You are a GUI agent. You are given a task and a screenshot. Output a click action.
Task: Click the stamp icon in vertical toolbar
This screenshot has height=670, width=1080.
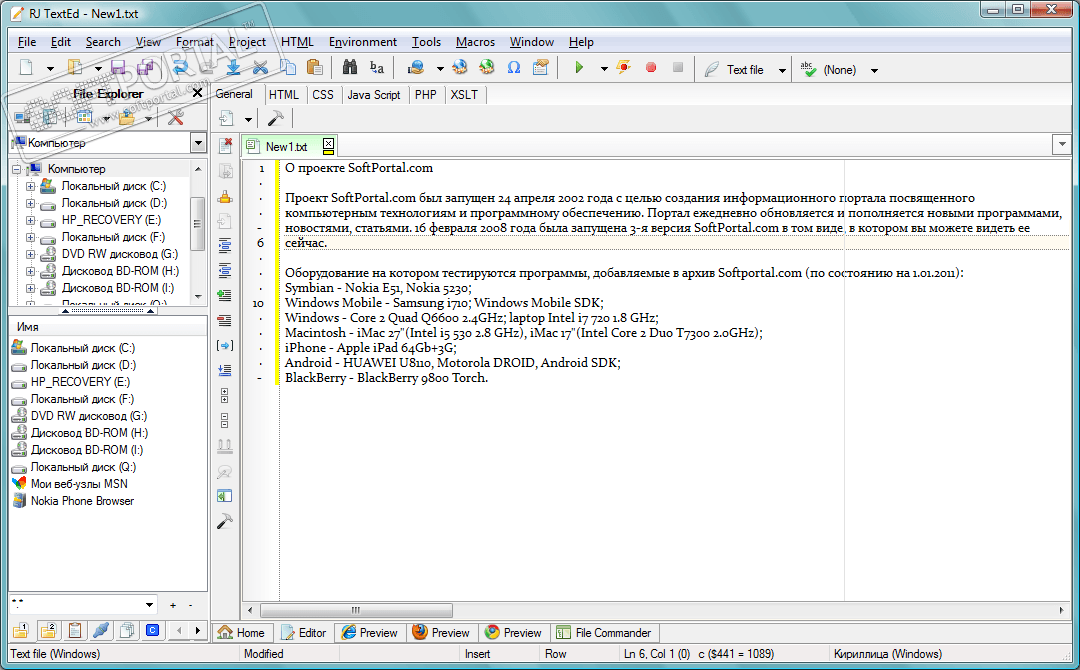click(x=225, y=196)
